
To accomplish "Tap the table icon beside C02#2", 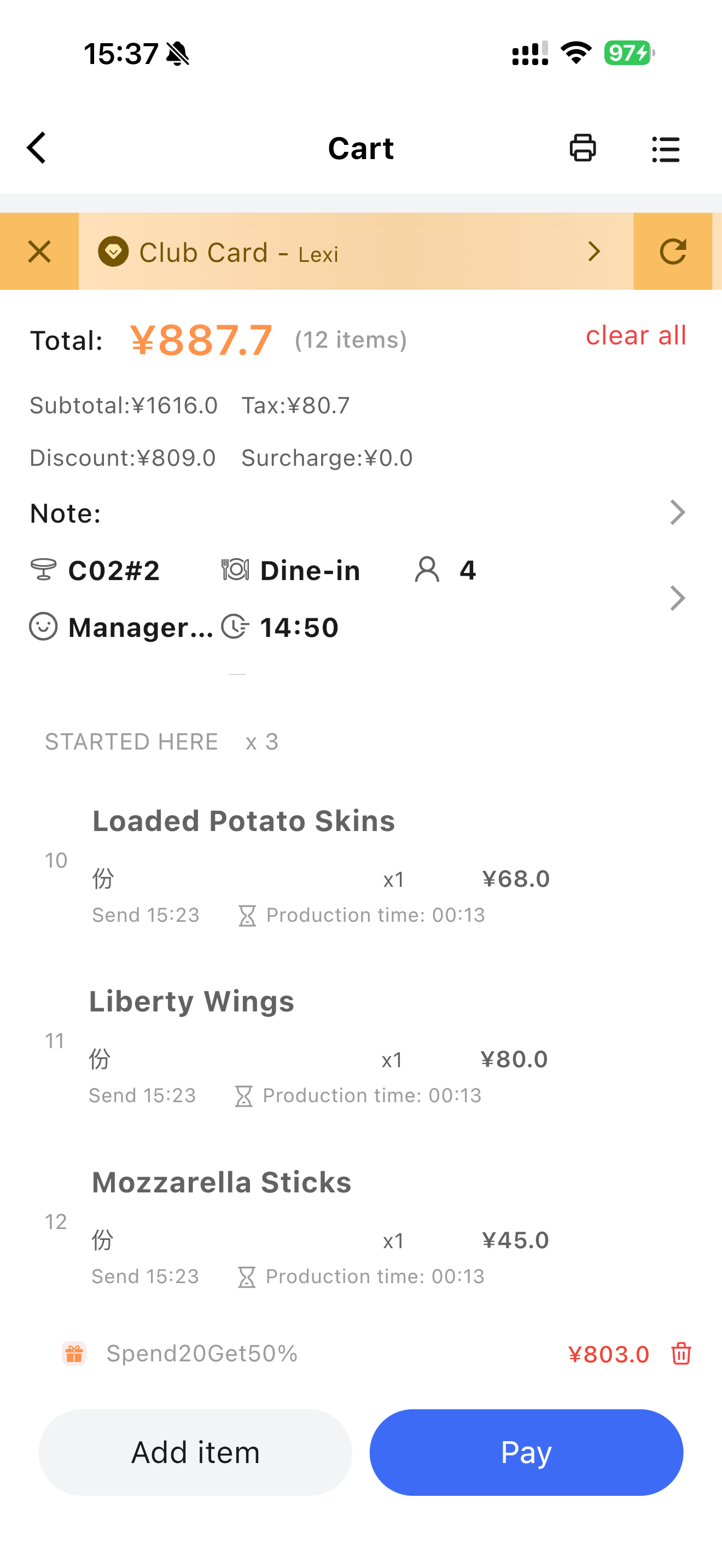I will pos(43,570).
